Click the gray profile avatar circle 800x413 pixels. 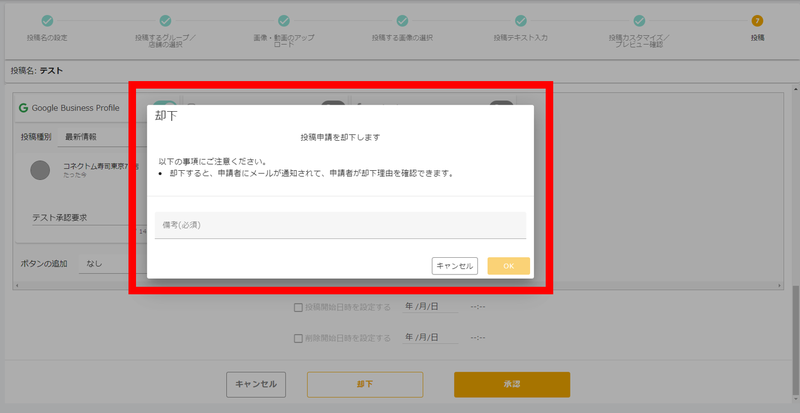[x=40, y=170]
